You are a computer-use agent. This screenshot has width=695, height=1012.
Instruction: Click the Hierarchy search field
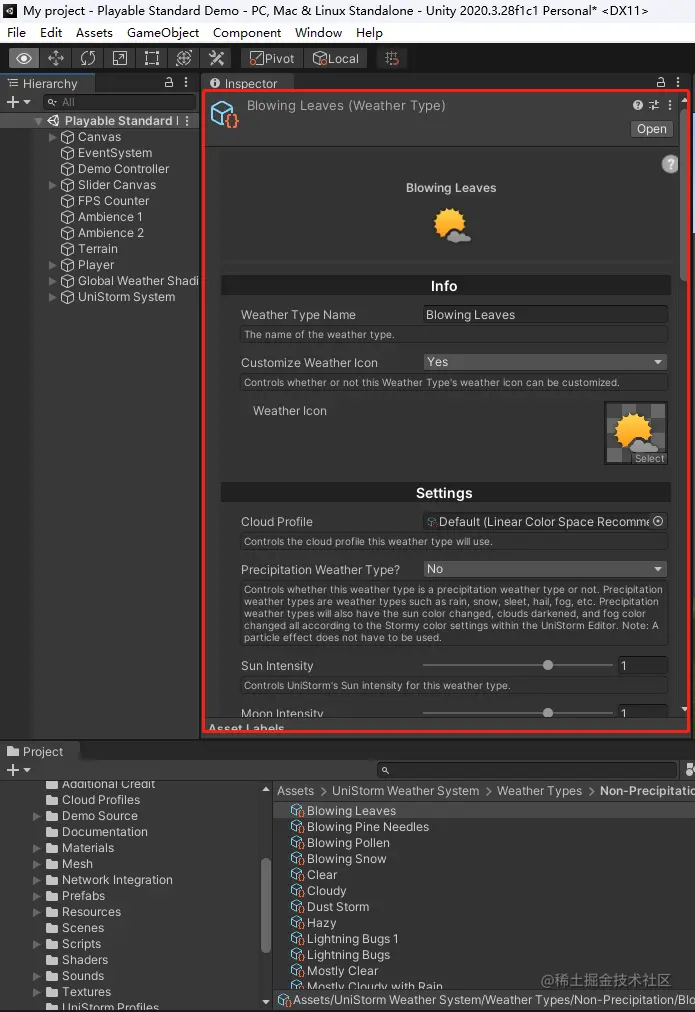click(119, 102)
